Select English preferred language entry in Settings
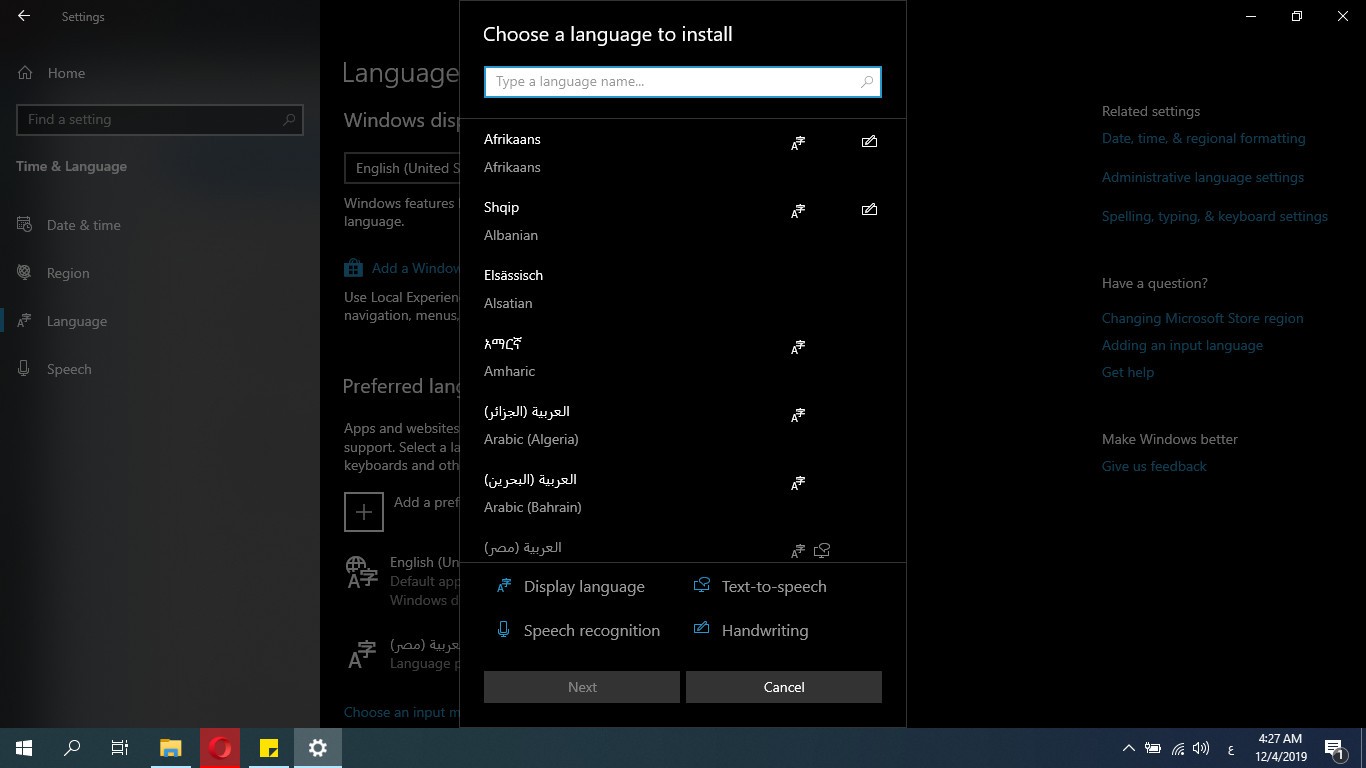This screenshot has height=768, width=1366. pyautogui.click(x=401, y=582)
